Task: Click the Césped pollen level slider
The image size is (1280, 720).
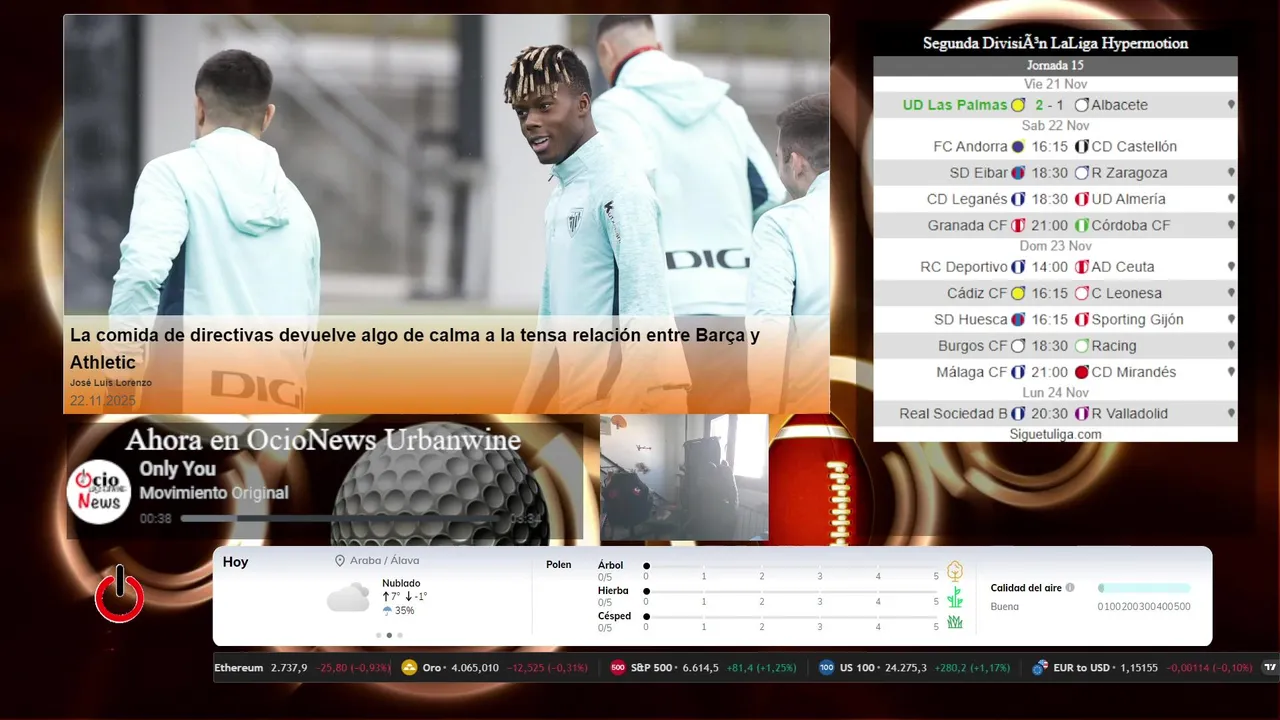Action: click(x=791, y=617)
